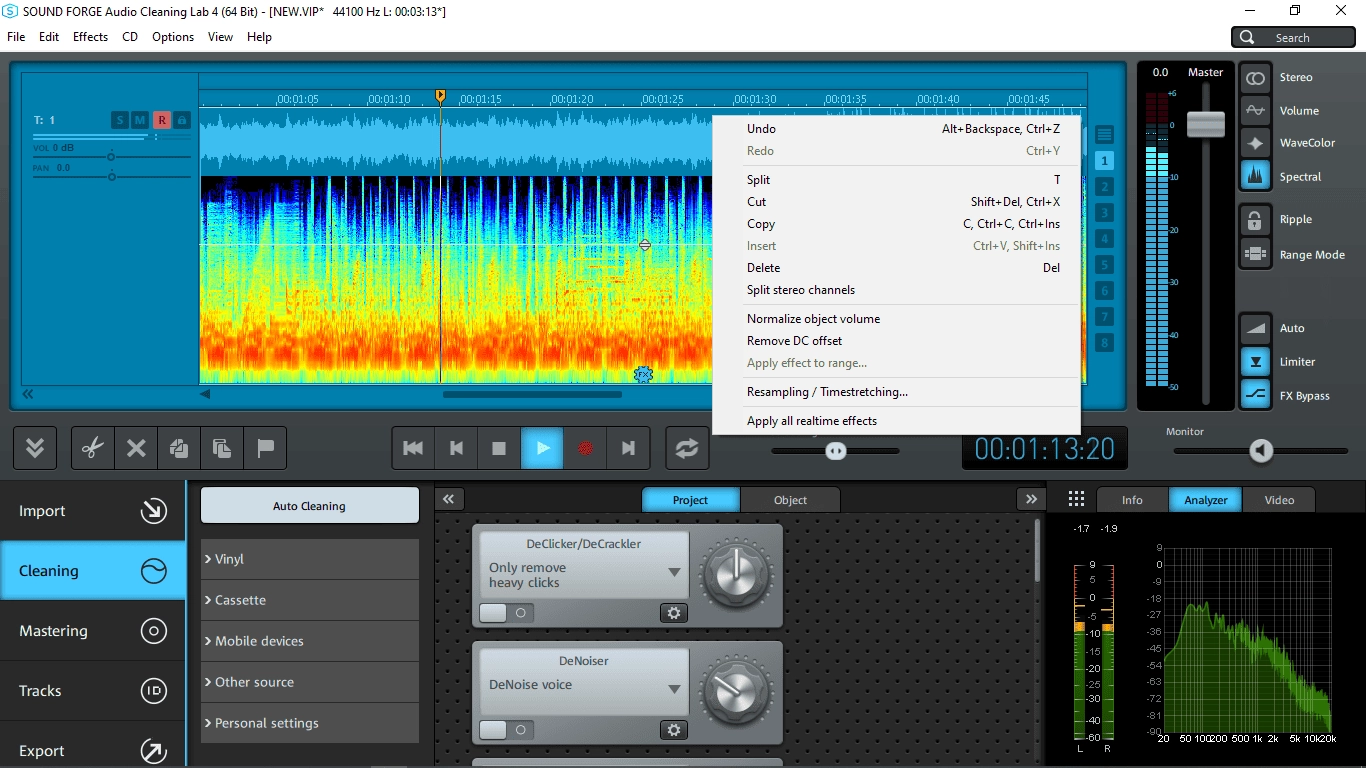Stop playback

(x=499, y=449)
